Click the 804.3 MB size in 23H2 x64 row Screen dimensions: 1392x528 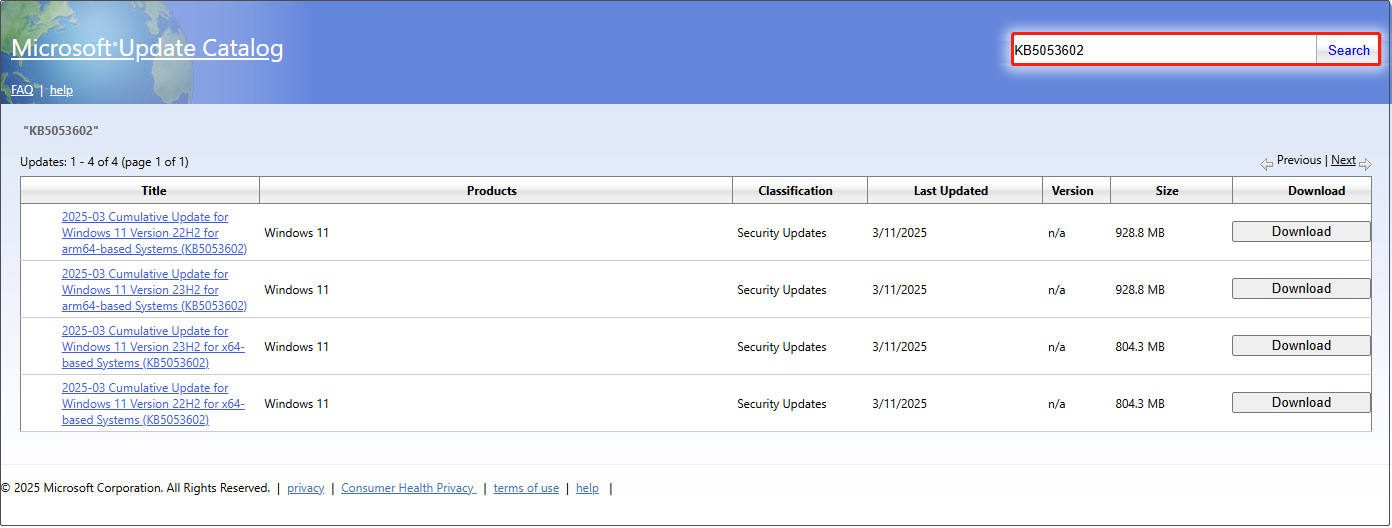[1140, 347]
